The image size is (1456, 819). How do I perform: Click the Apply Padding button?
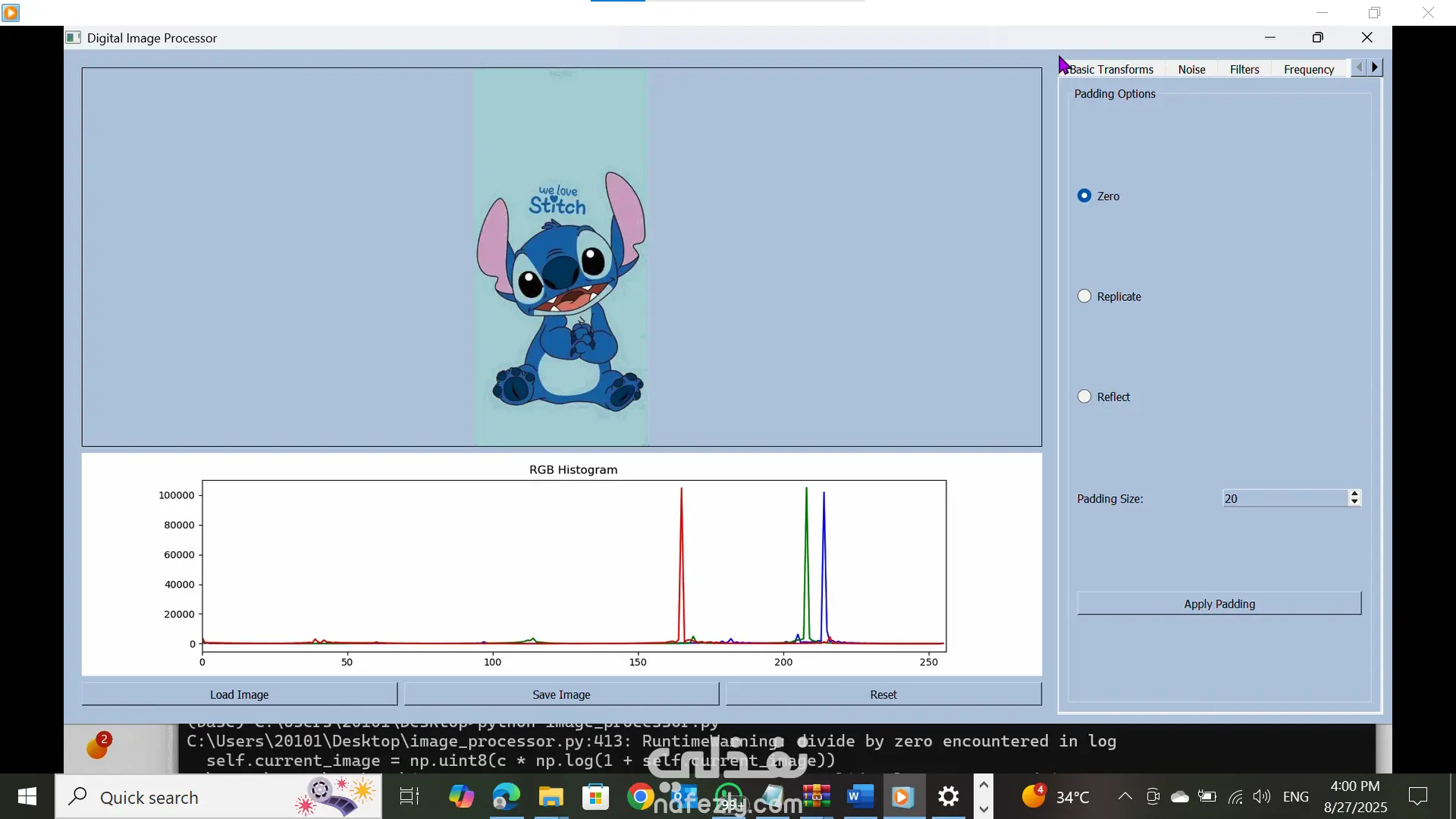tap(1219, 604)
